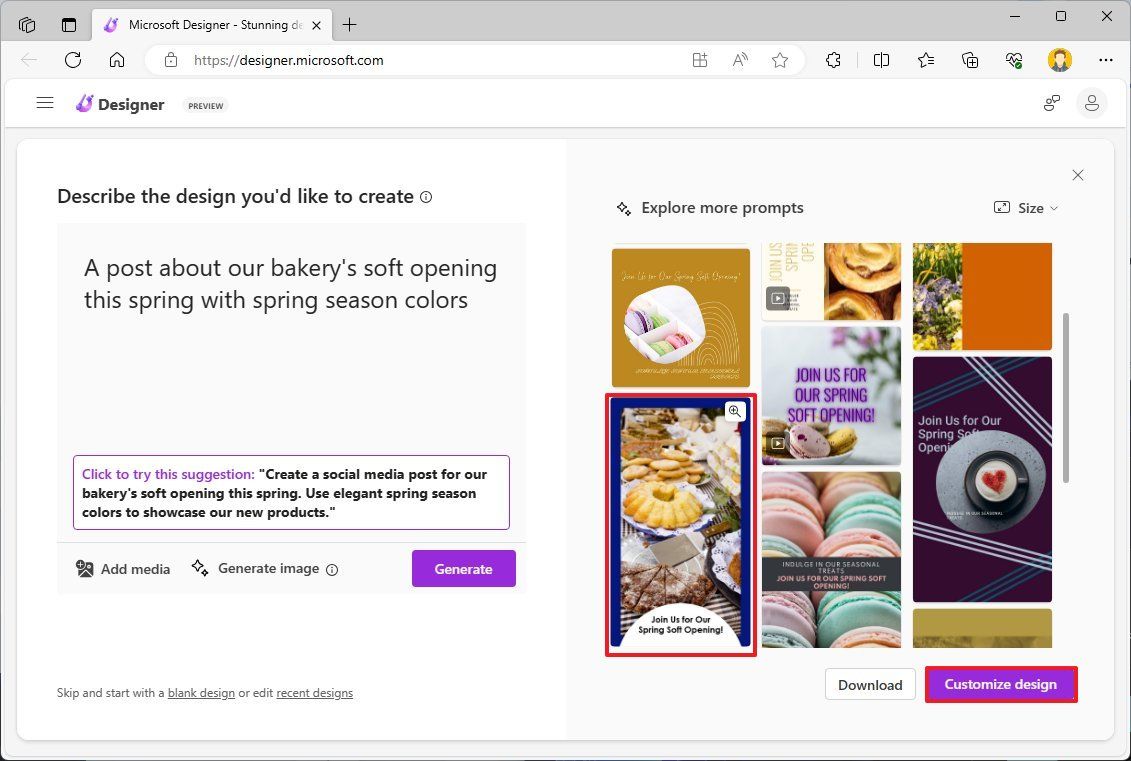Open a blank design via the link
1131x761 pixels.
[x=201, y=692]
